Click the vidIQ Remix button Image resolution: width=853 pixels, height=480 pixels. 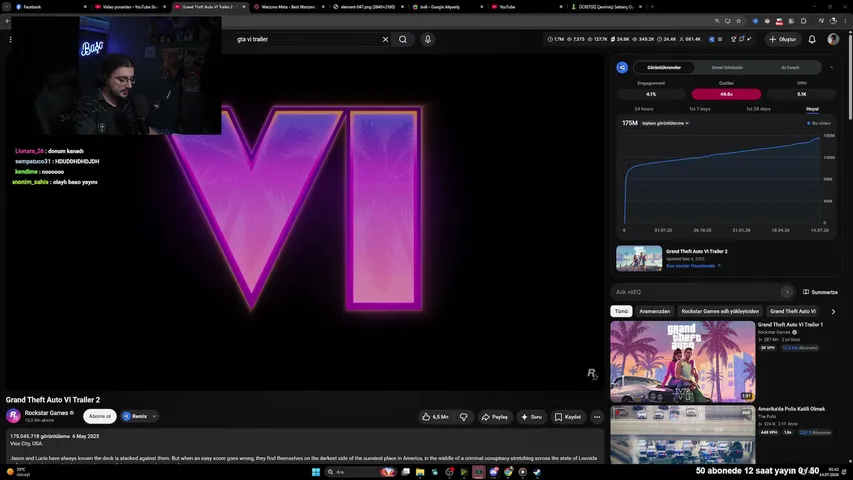click(x=135, y=416)
